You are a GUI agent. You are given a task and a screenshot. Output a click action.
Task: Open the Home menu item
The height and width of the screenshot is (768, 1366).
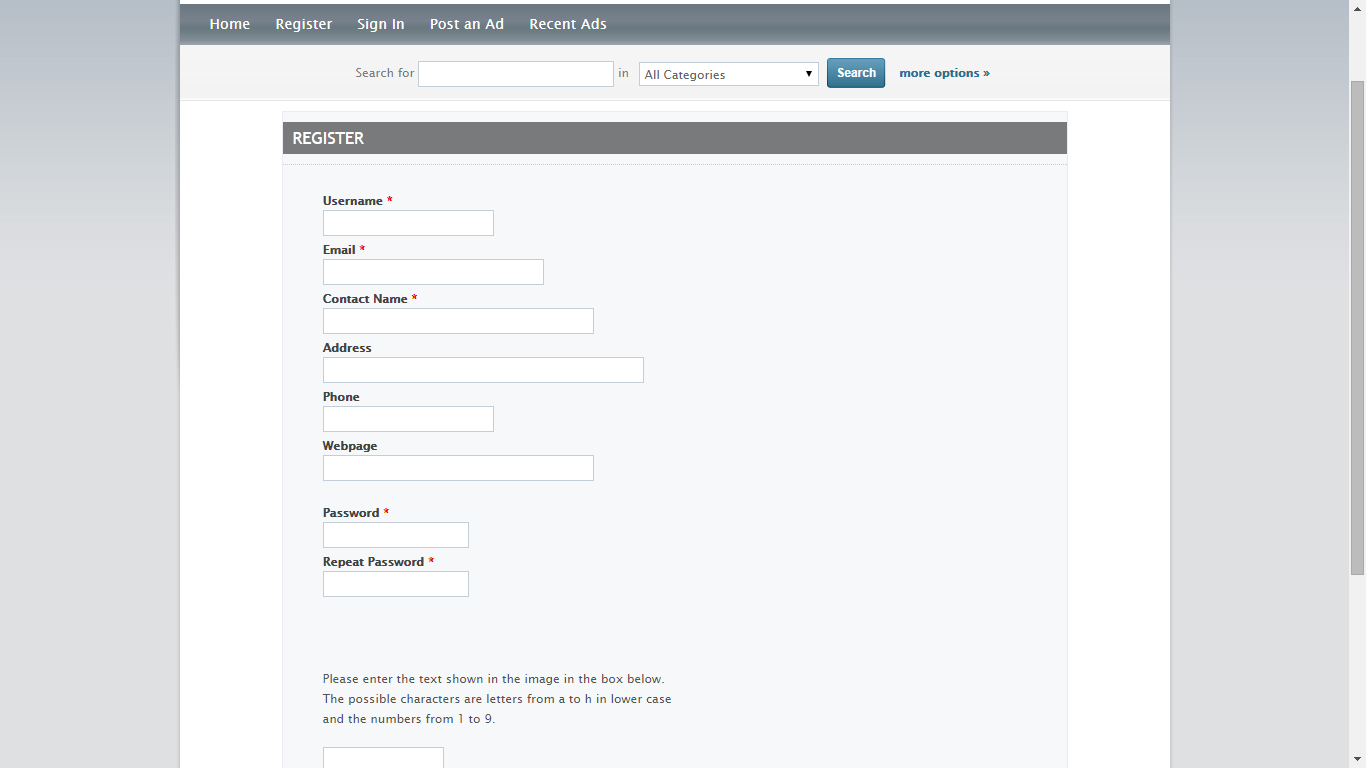pyautogui.click(x=229, y=24)
